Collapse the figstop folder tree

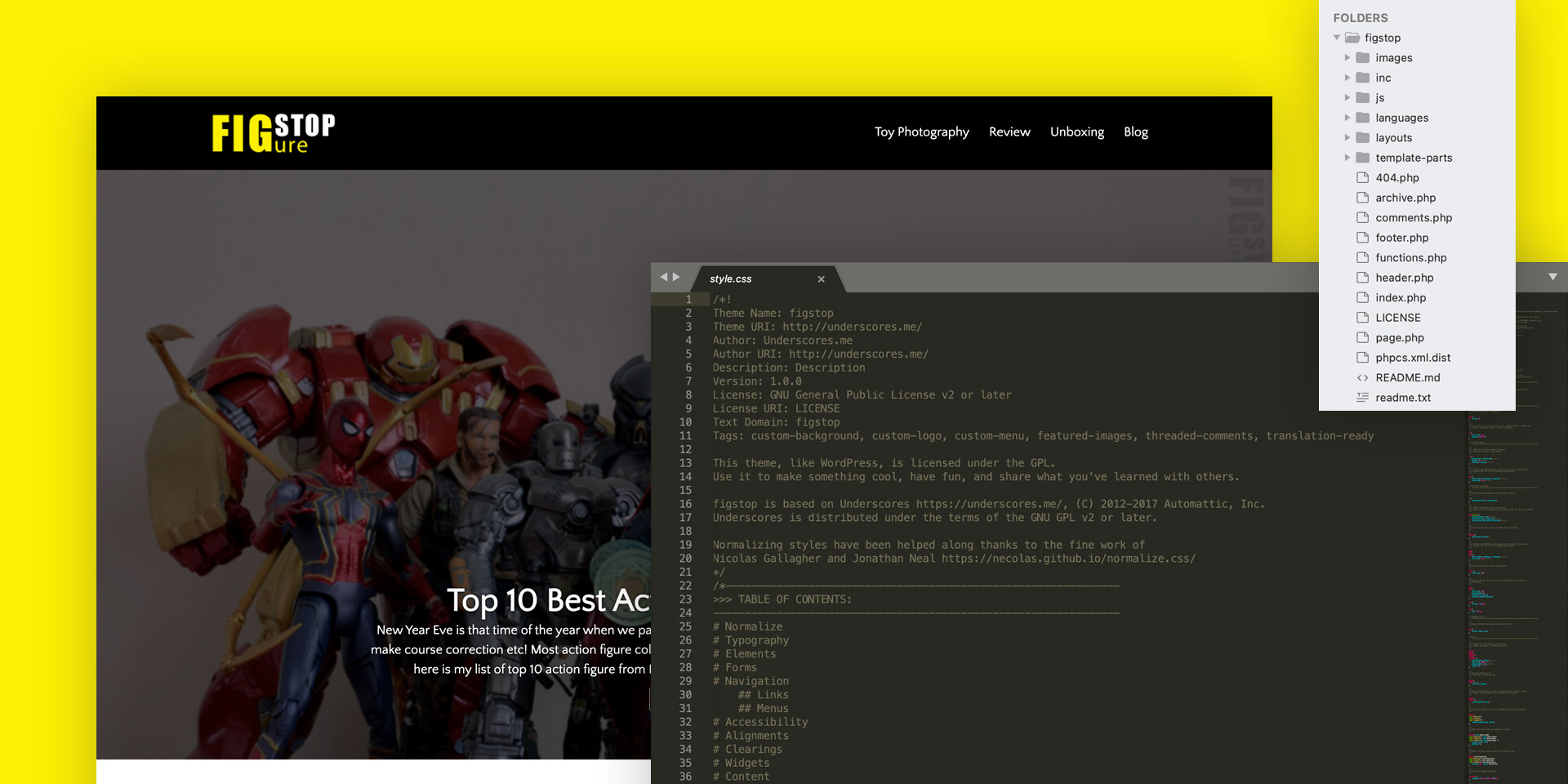pos(1337,38)
